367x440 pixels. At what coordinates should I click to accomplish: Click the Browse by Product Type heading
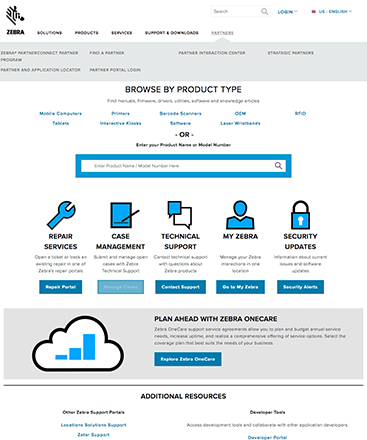tap(183, 89)
